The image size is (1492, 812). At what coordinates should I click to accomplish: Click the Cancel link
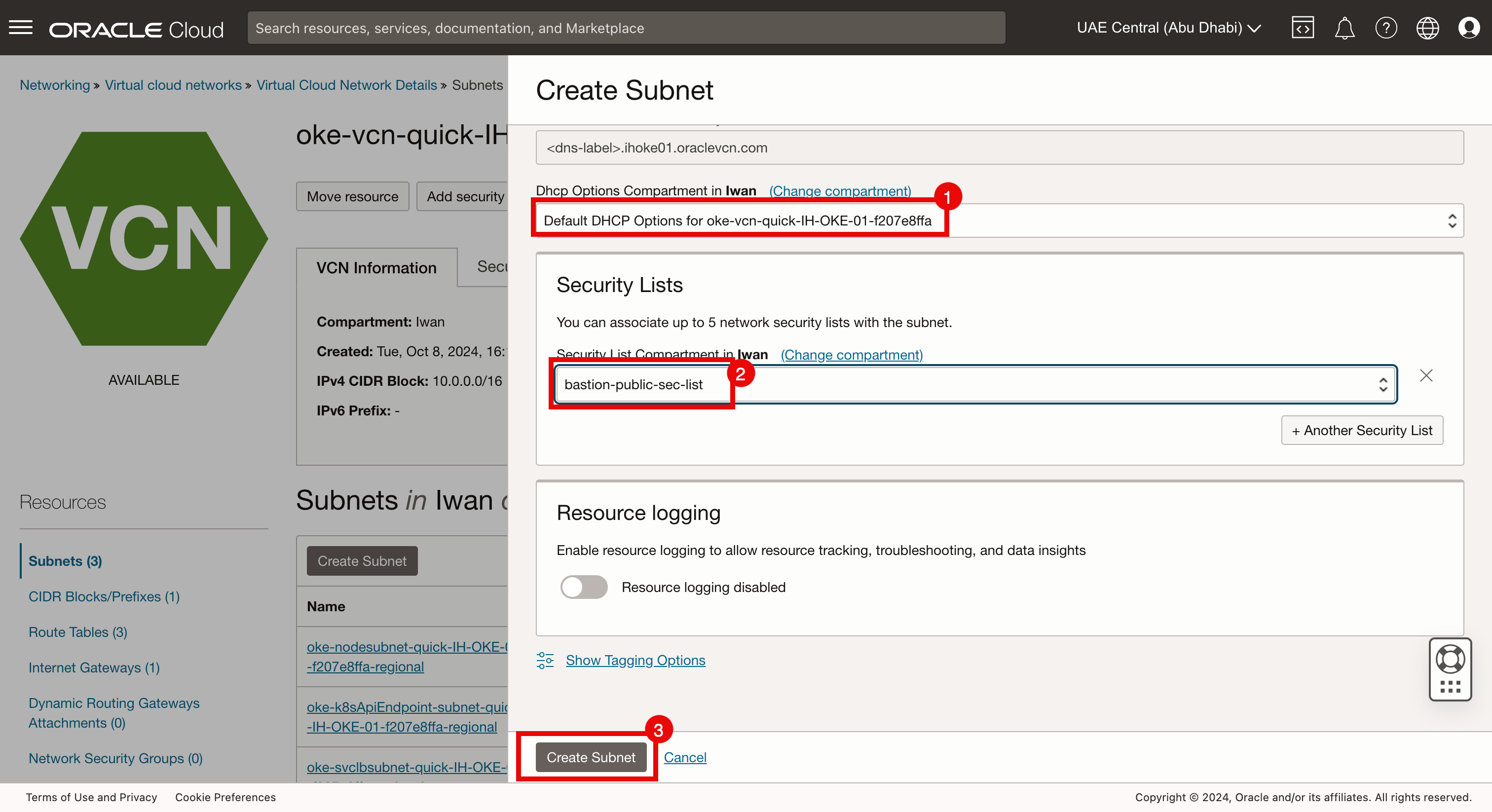click(x=685, y=757)
